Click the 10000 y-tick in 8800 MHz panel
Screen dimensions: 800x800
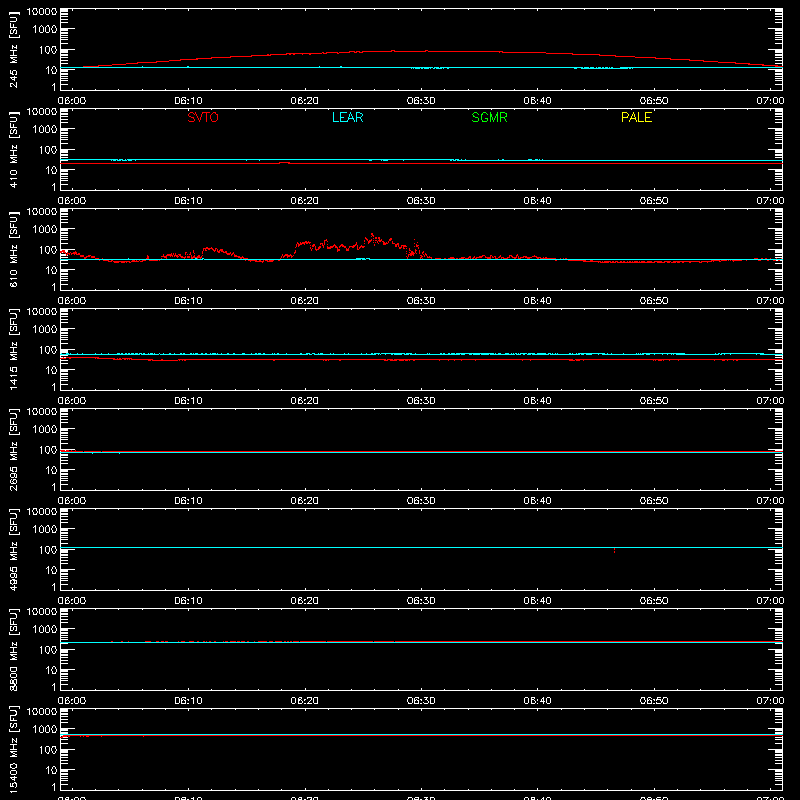click(42, 612)
